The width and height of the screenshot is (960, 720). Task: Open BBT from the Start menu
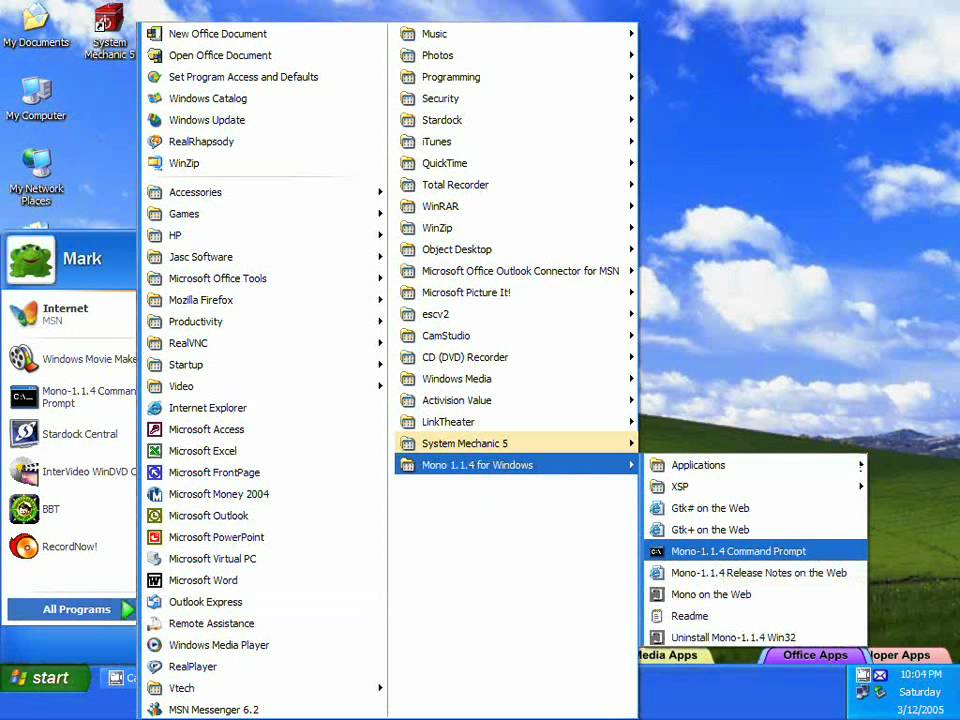(69, 509)
